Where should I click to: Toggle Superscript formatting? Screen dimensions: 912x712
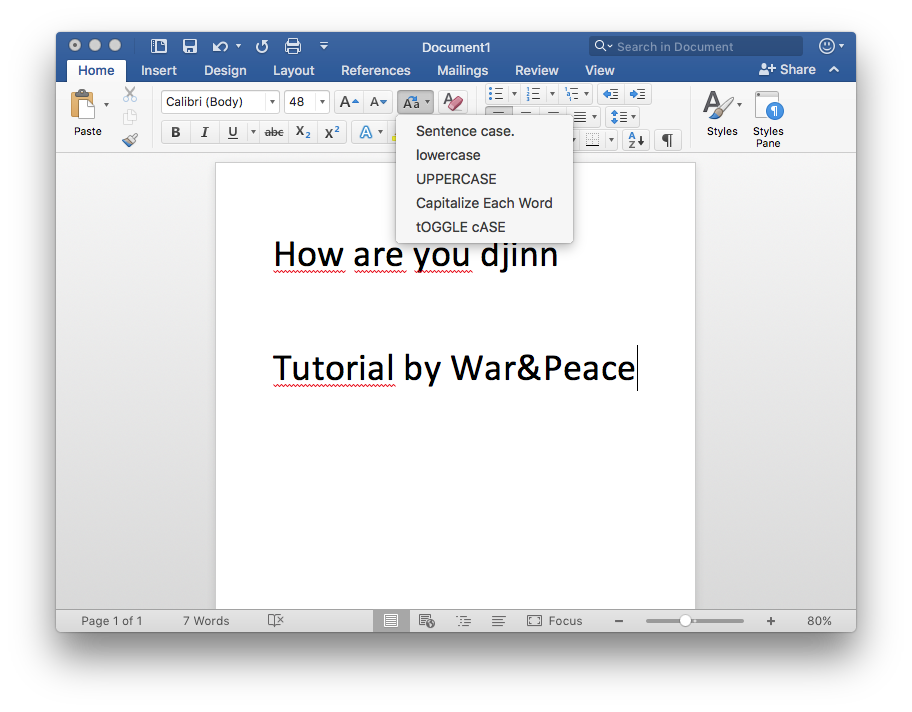[x=332, y=133]
